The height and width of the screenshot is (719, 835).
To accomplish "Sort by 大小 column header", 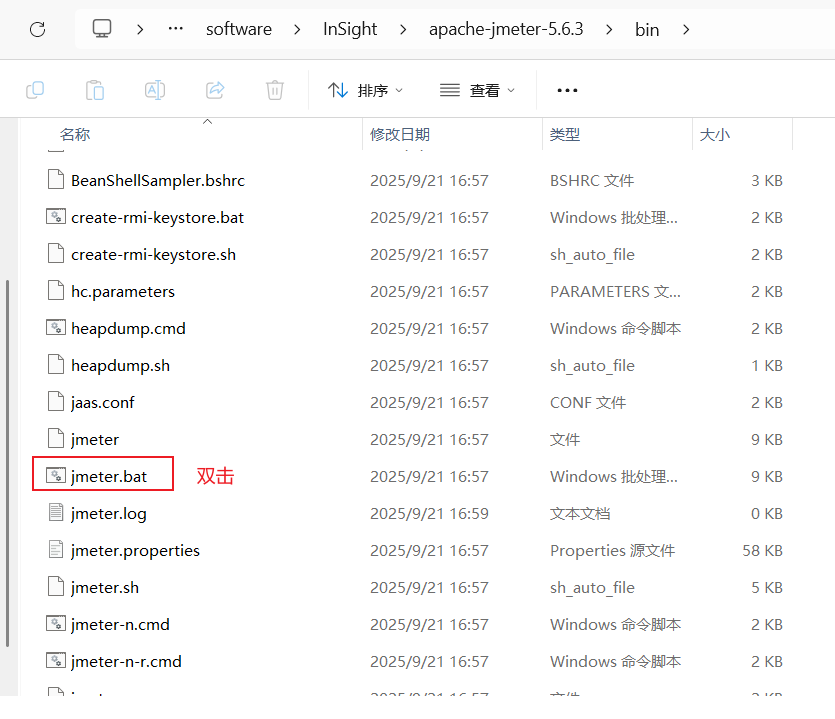I will (x=715, y=134).
